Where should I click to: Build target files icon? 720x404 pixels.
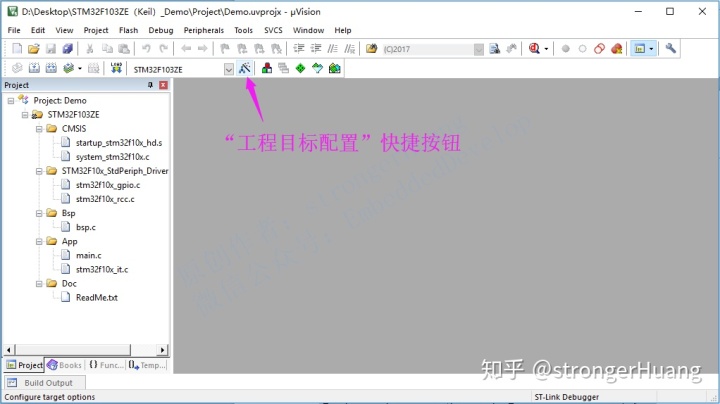click(x=34, y=68)
